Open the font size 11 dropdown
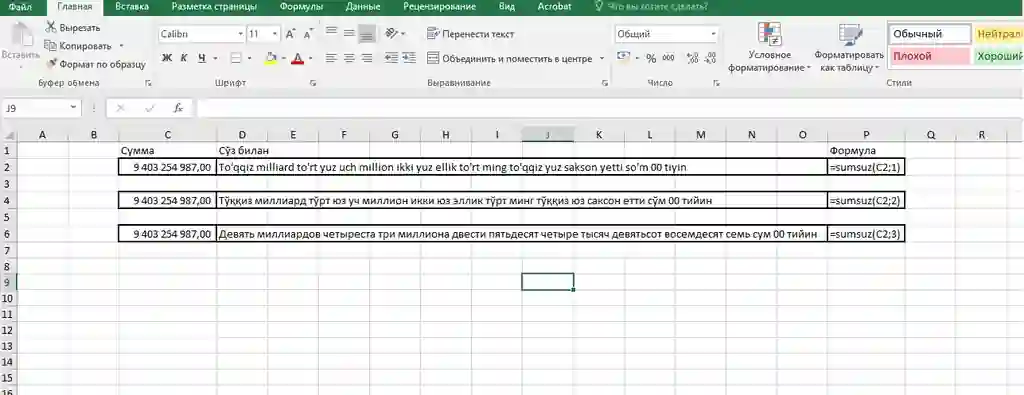This screenshot has width=1024, height=395. tap(275, 34)
